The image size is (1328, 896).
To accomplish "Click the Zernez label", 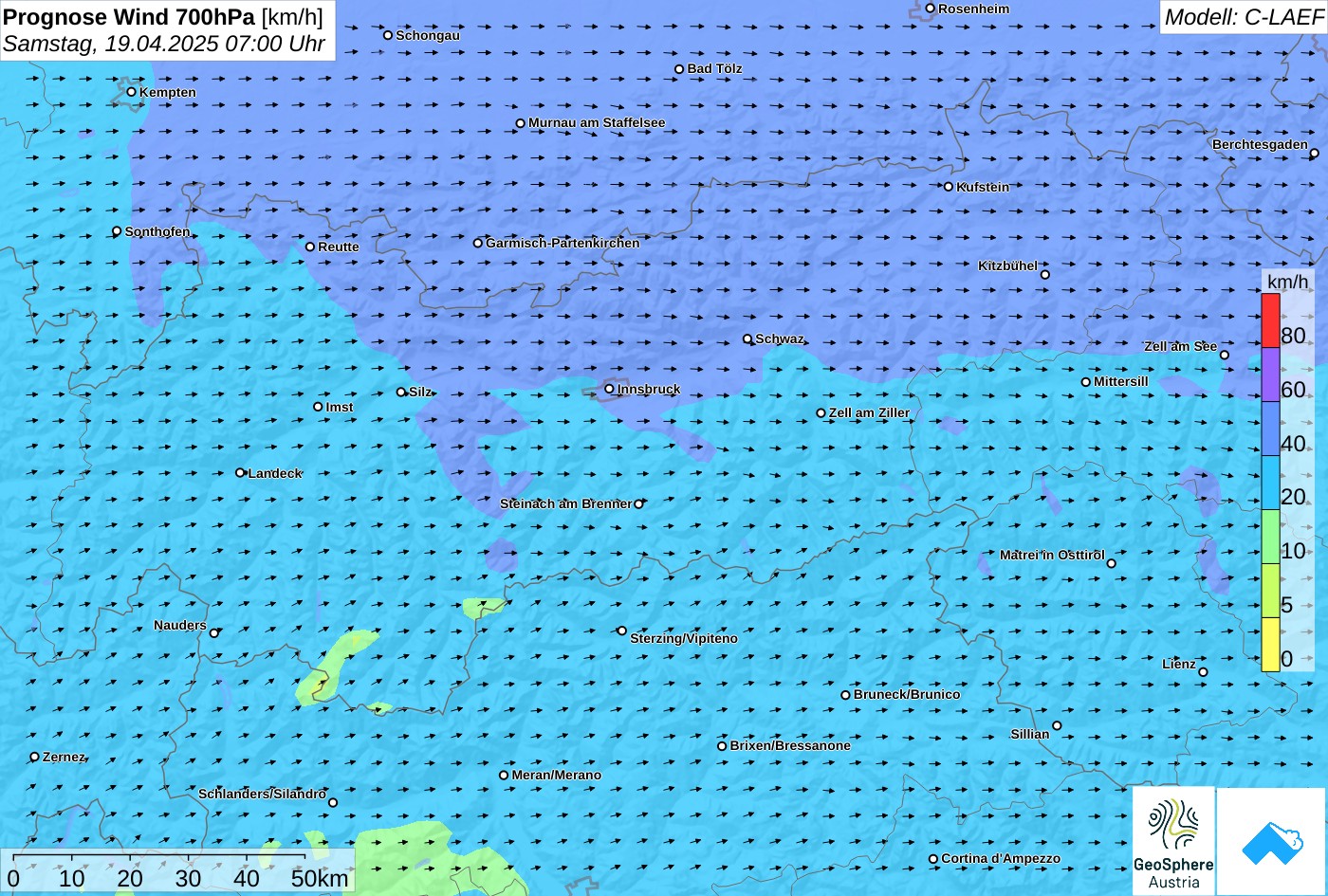I will pos(65,757).
